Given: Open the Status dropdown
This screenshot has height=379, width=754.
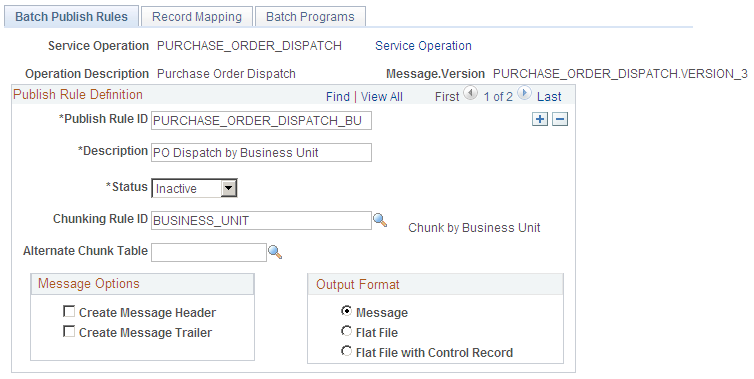Looking at the screenshot, I should click(x=194, y=189).
